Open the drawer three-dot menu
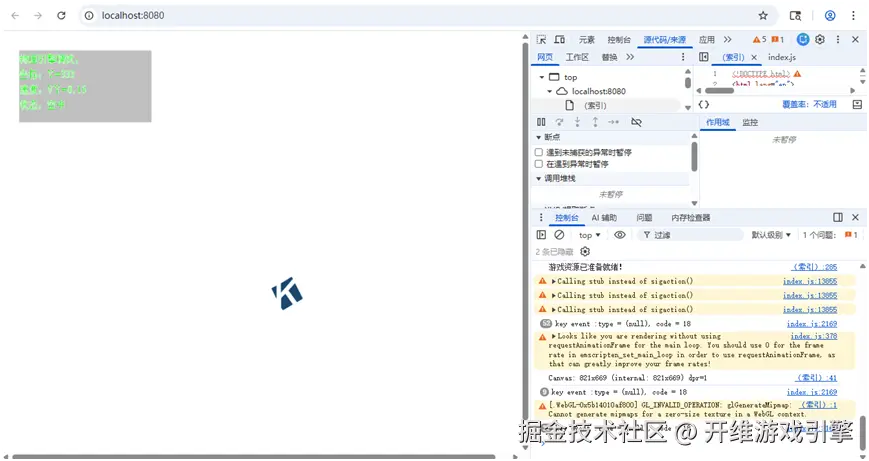The height and width of the screenshot is (461, 869). click(x=541, y=217)
